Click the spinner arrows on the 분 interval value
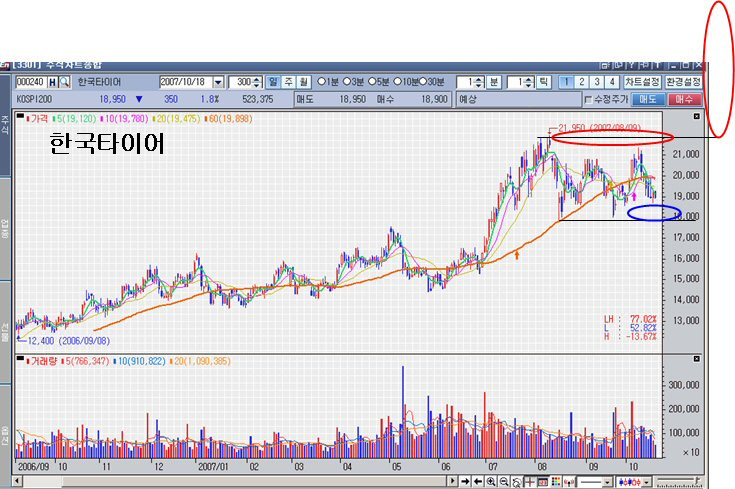The image size is (735, 489). 479,82
